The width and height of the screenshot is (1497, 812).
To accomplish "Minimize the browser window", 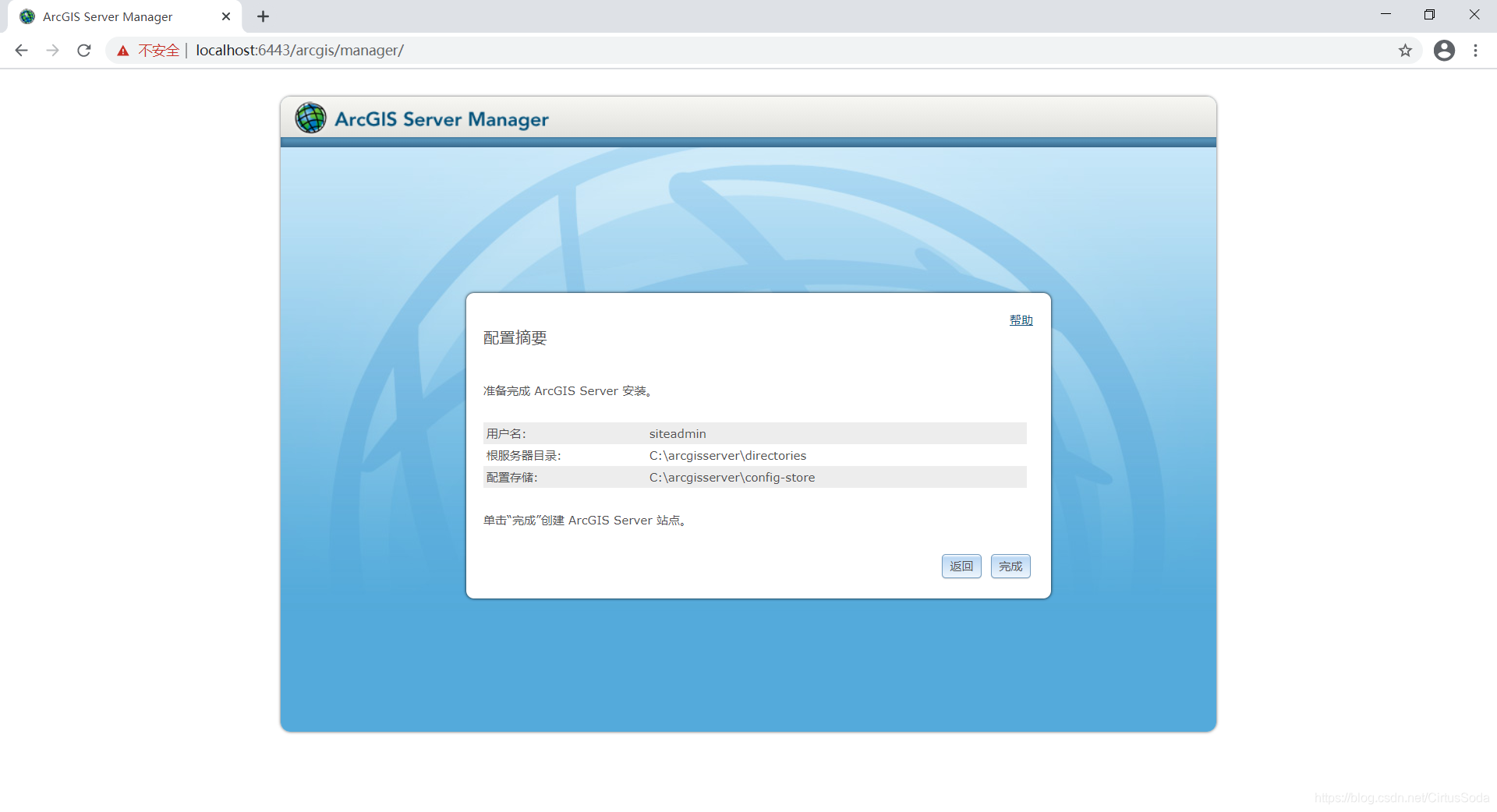I will [x=1386, y=15].
